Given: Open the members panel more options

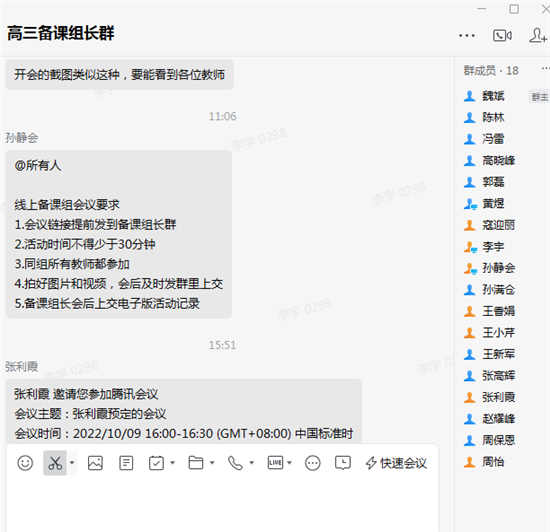Looking at the screenshot, I should pyautogui.click(x=545, y=68).
